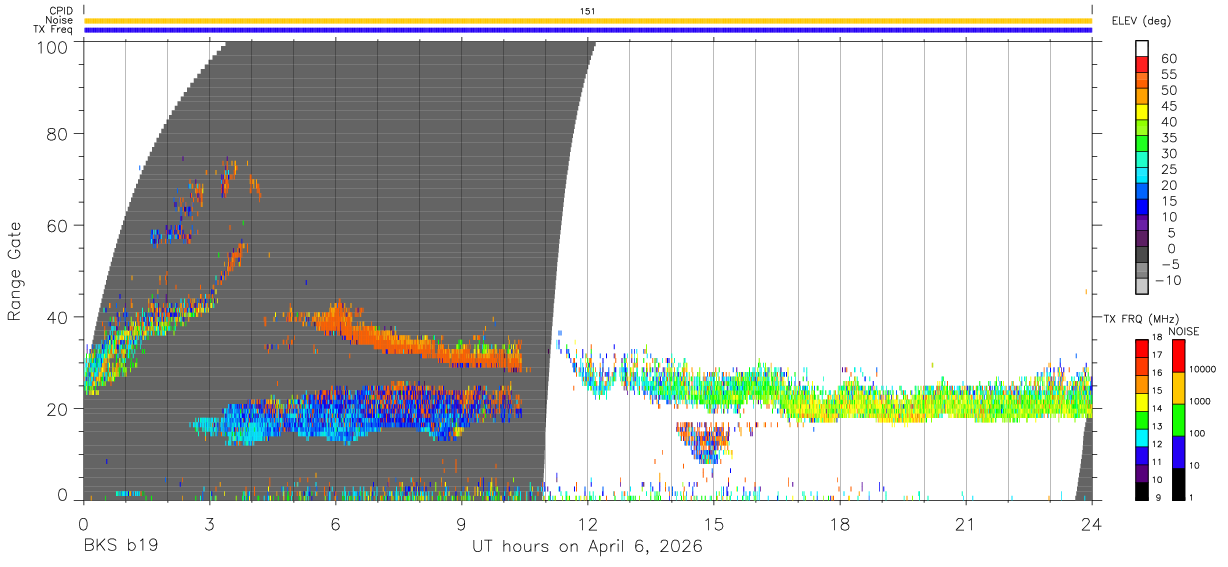Click the 6 tick on UT hours axis
1228x567 pixels.
336,524
